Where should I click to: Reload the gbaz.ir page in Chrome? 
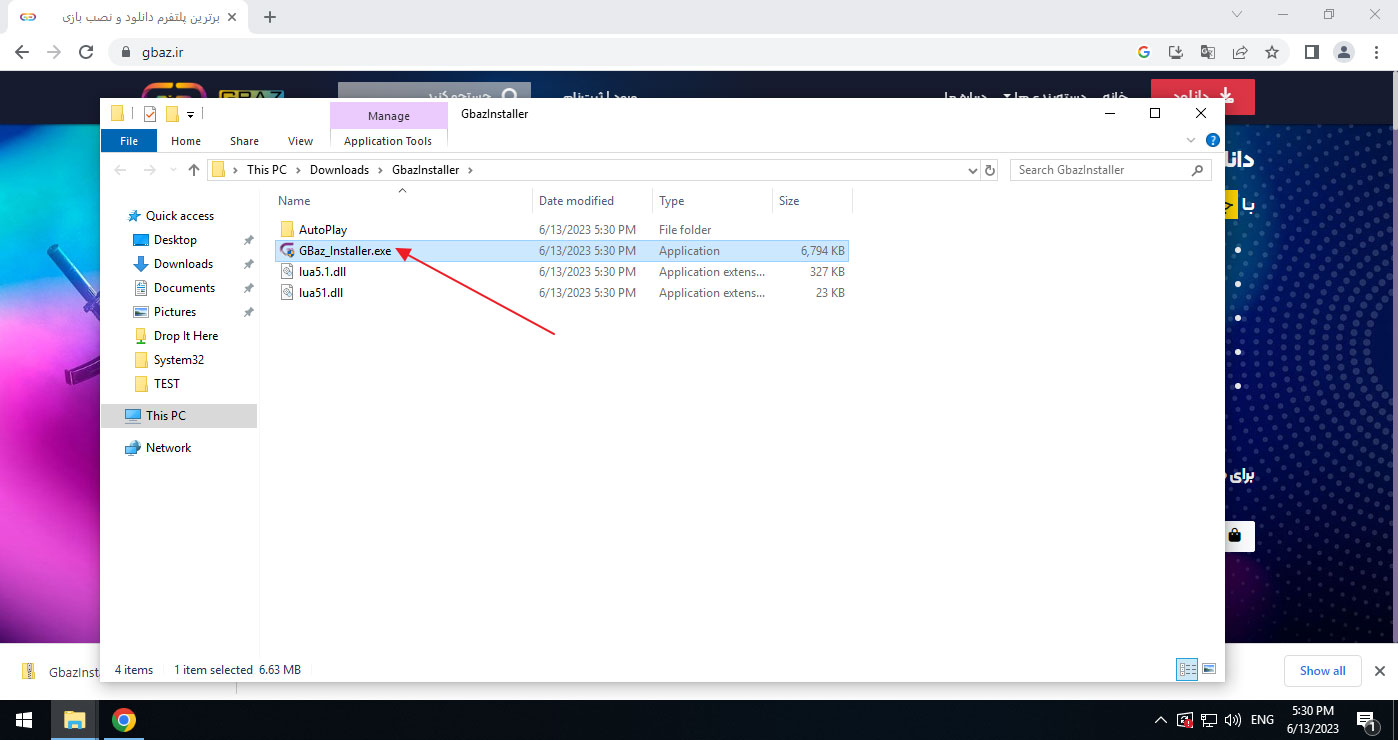click(x=86, y=52)
